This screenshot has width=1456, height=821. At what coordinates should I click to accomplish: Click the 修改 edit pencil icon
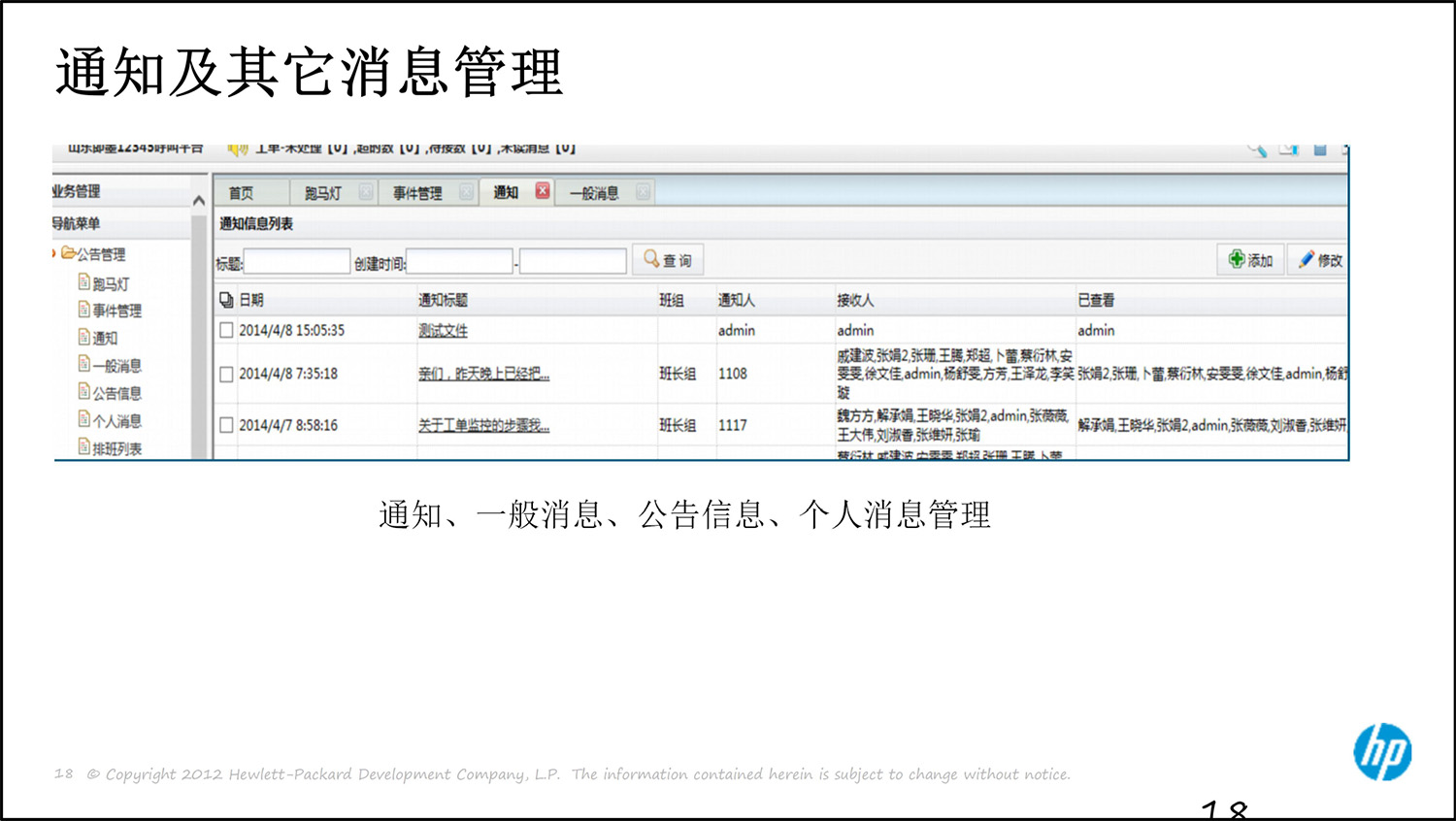click(1308, 259)
